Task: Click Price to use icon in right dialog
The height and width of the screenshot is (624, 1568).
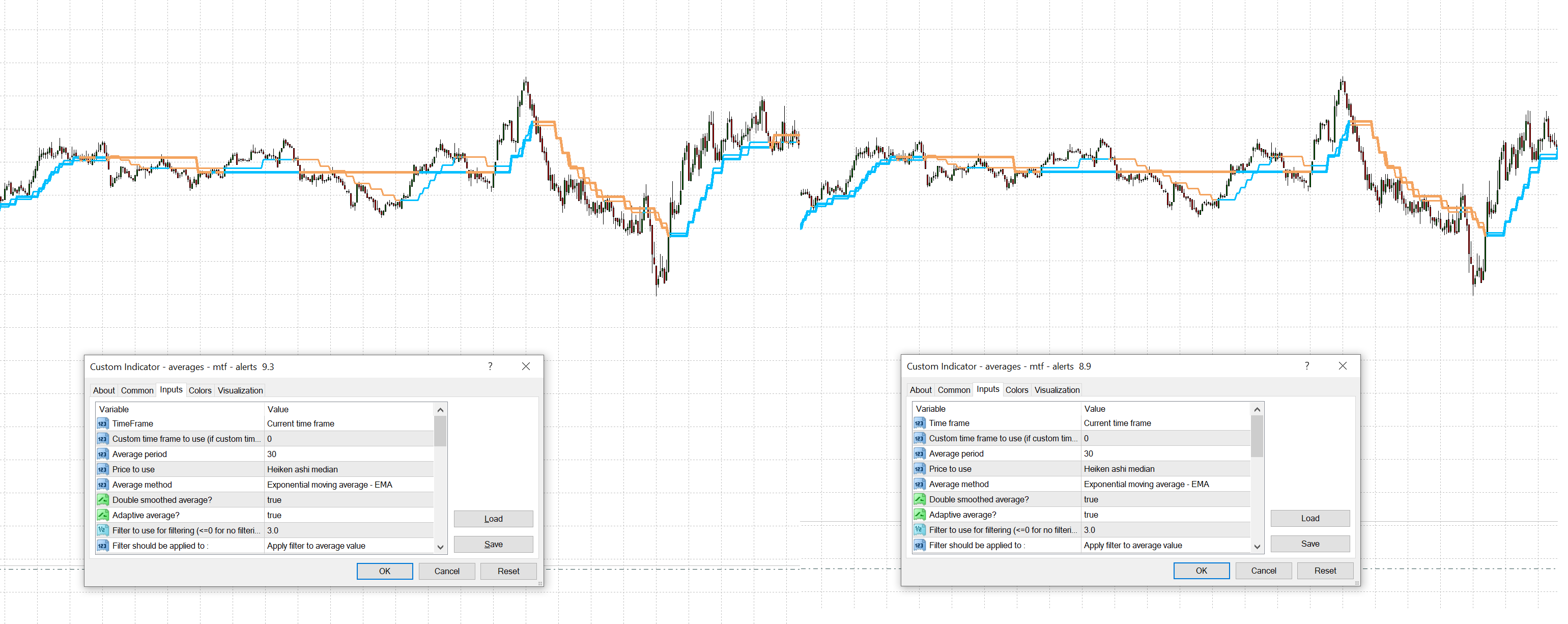Action: 919,469
